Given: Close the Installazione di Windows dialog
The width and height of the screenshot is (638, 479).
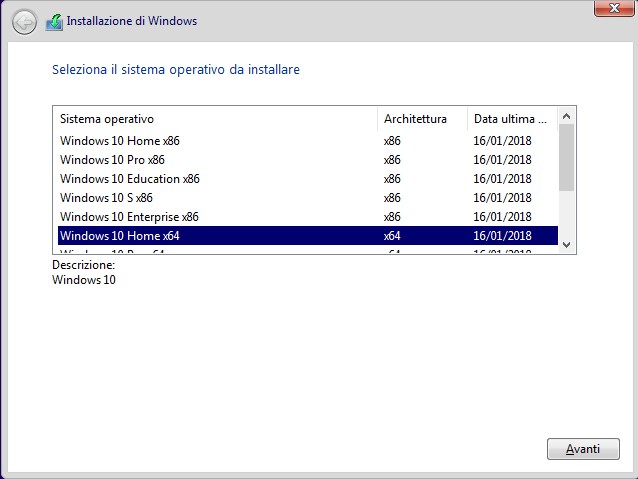Looking at the screenshot, I should pyautogui.click(x=614, y=8).
